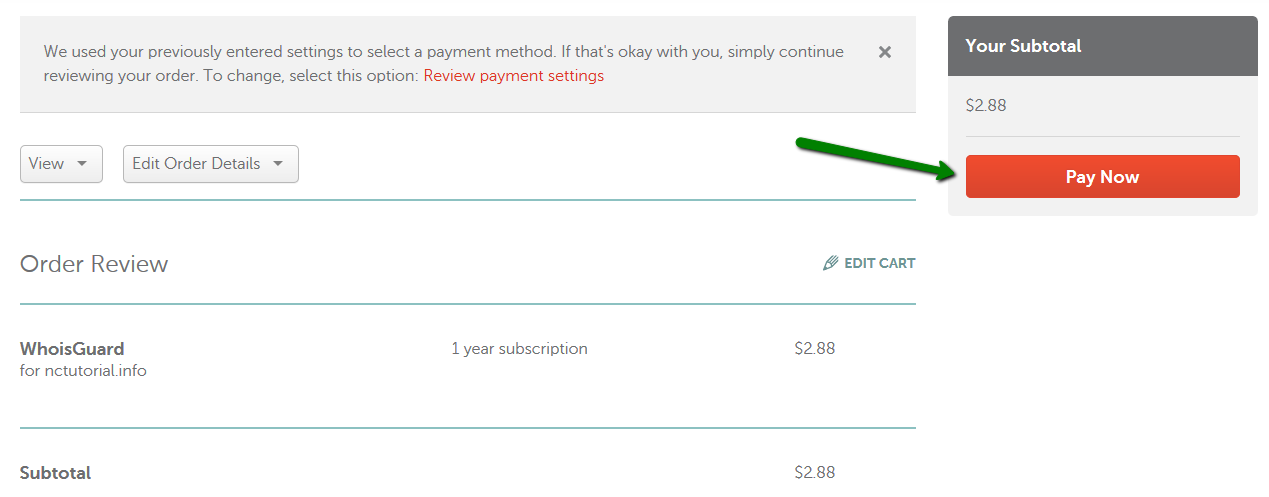Click the $2.88 amount in sidebar
This screenshot has height=497, width=1269.
(x=986, y=105)
